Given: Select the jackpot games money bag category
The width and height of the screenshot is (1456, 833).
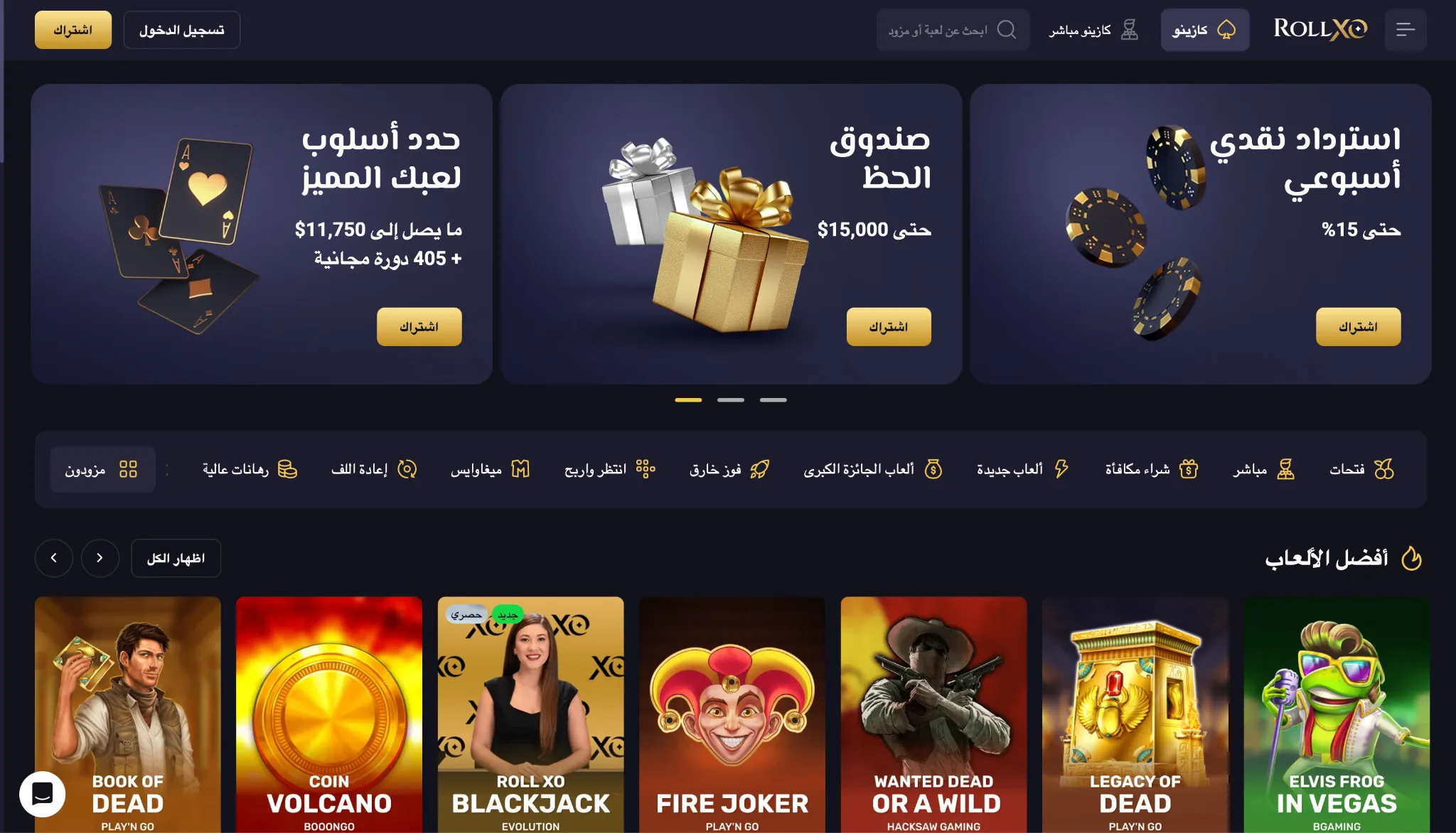Looking at the screenshot, I should 873,469.
